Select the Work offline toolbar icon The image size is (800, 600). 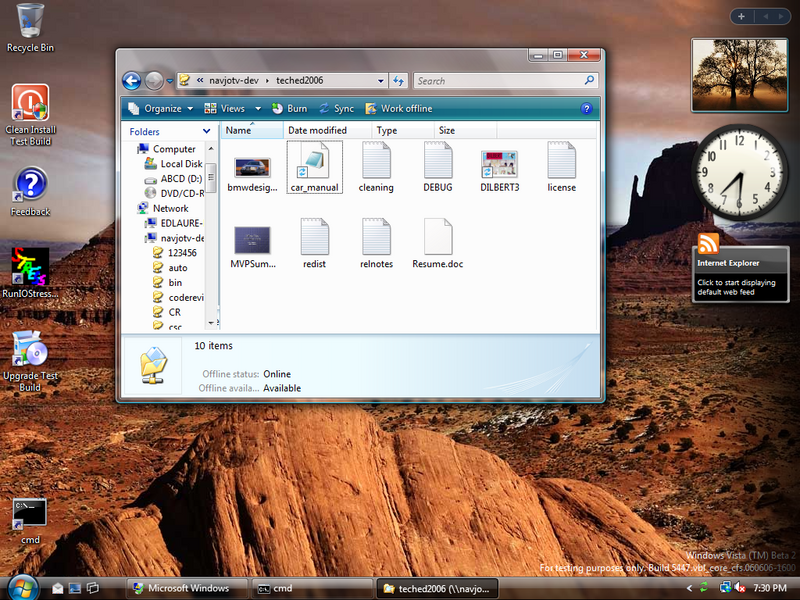pos(369,108)
